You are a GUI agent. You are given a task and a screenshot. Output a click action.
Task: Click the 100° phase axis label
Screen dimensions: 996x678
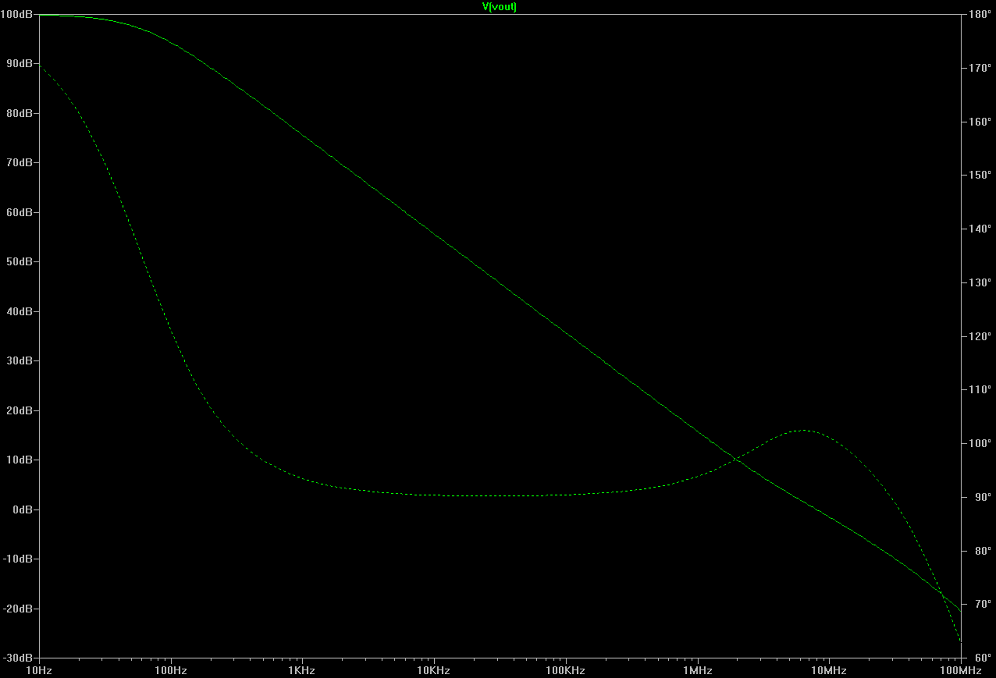coord(980,444)
